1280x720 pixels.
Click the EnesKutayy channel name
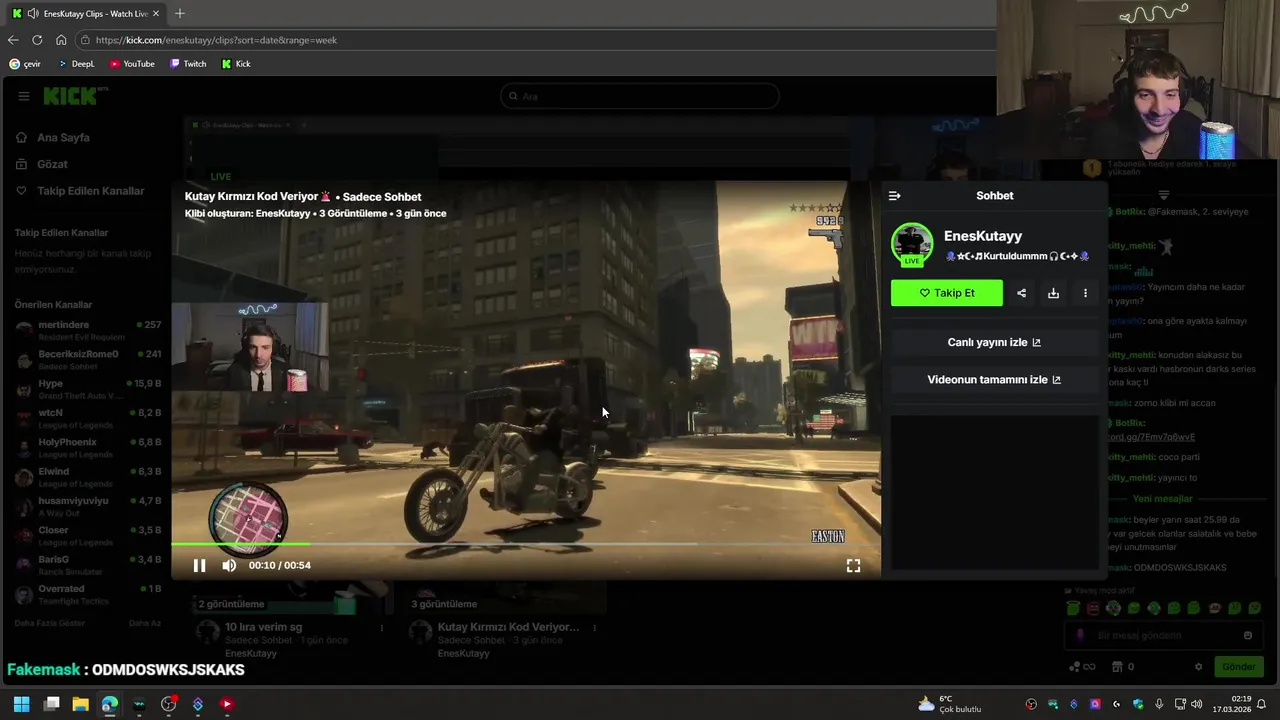[x=983, y=236]
